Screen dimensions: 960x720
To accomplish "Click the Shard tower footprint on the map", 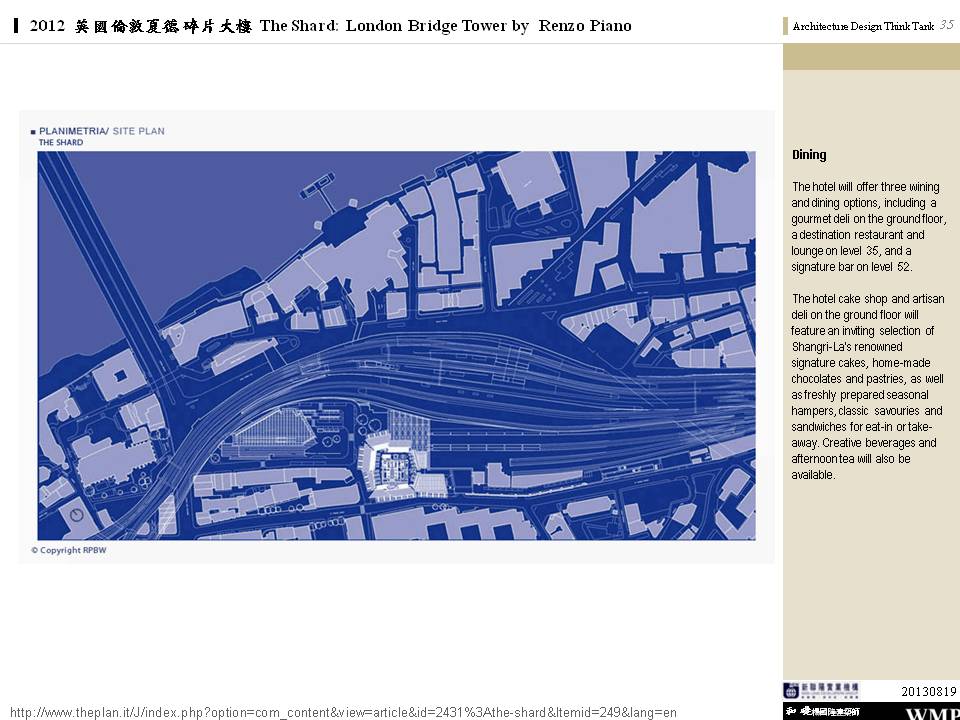I will 392,467.
